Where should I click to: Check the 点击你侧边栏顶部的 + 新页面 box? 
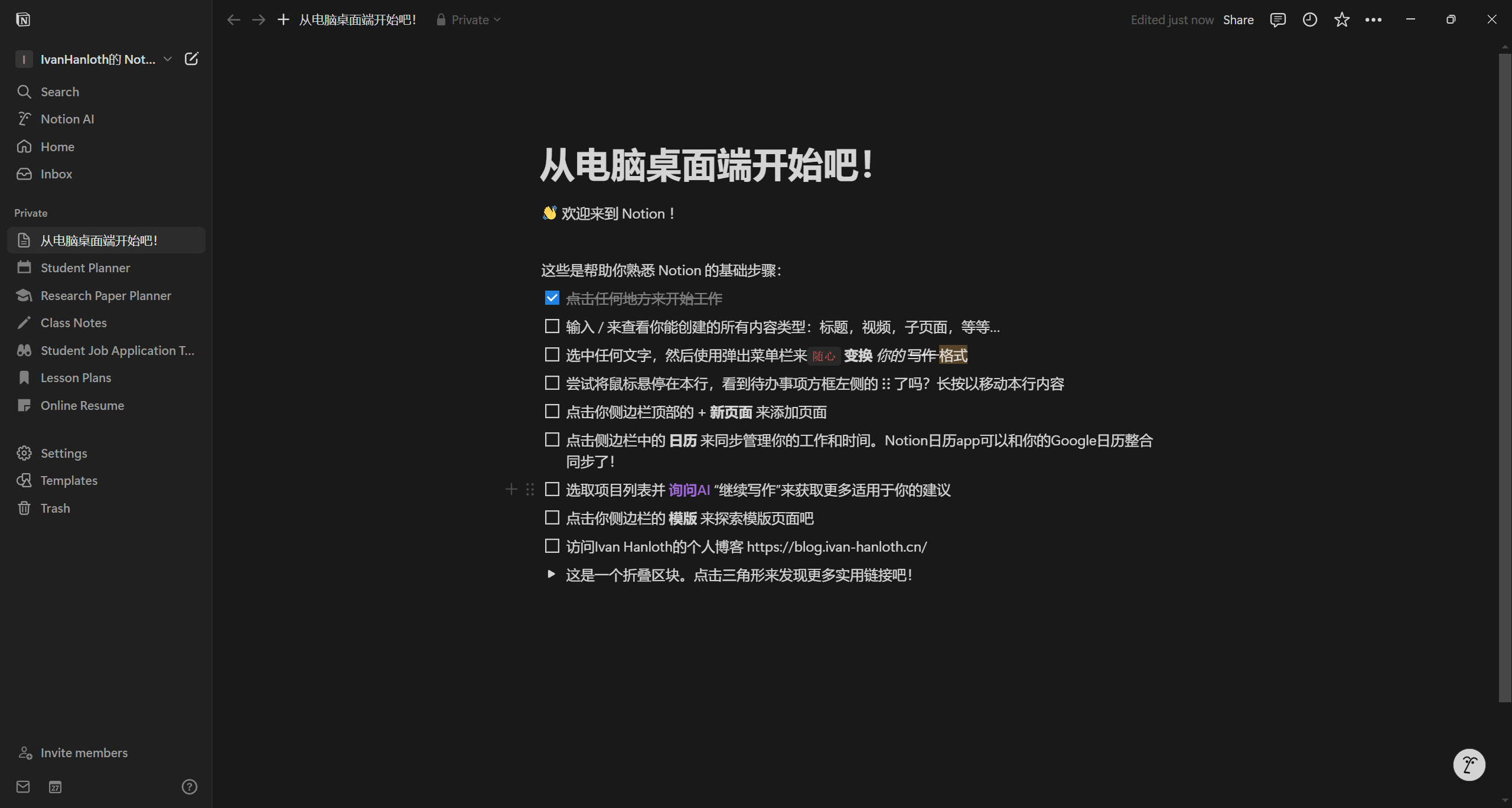click(552, 411)
